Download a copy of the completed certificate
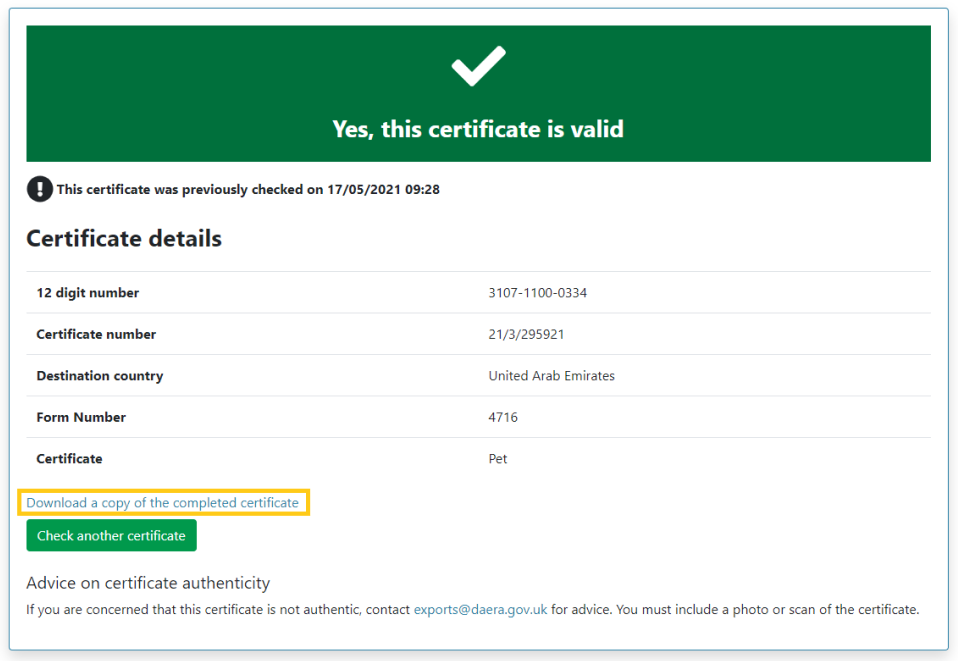Viewport: 958px width, 661px height. coord(163,502)
